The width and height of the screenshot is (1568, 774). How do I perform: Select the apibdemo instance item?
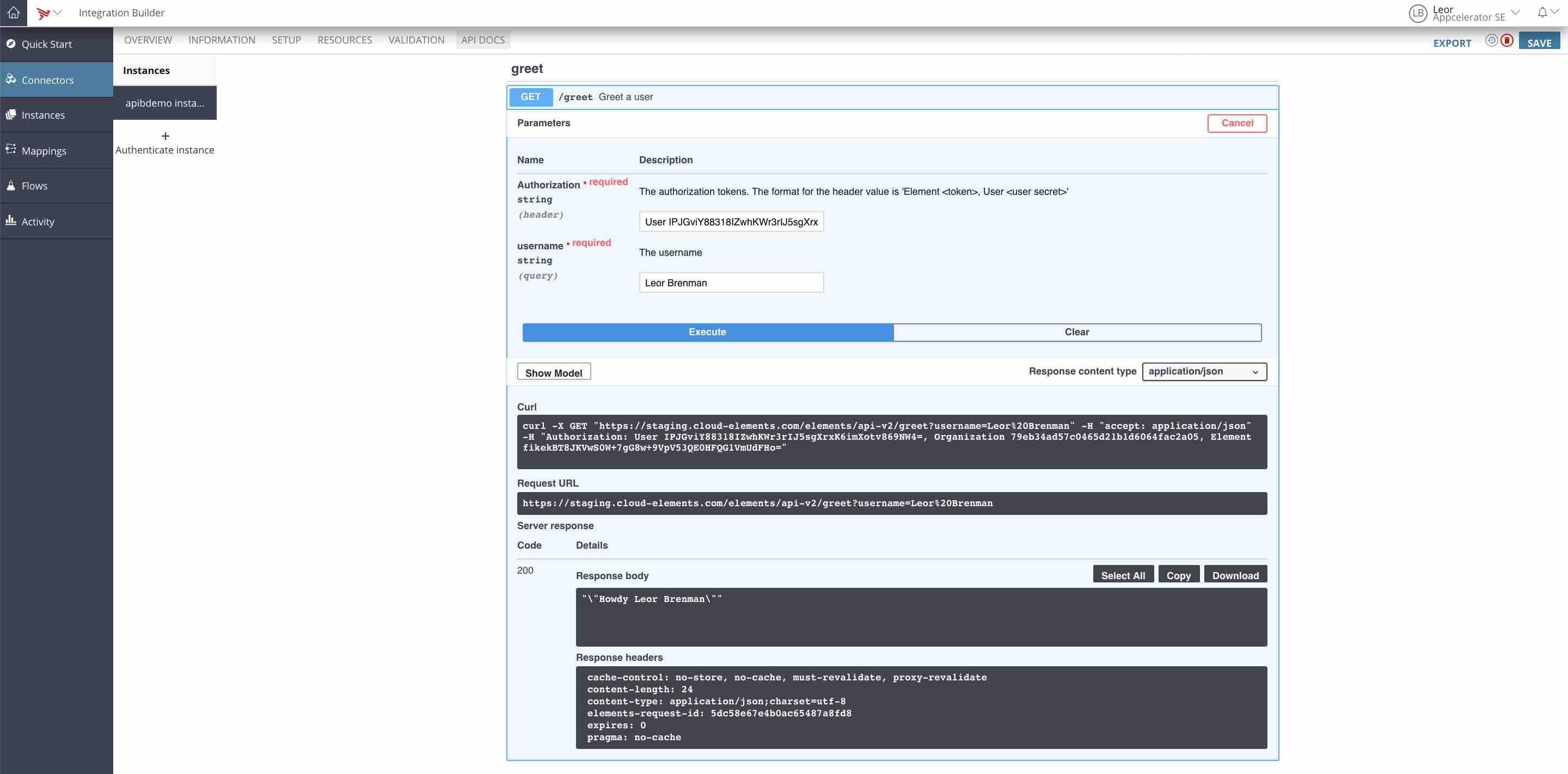click(165, 103)
